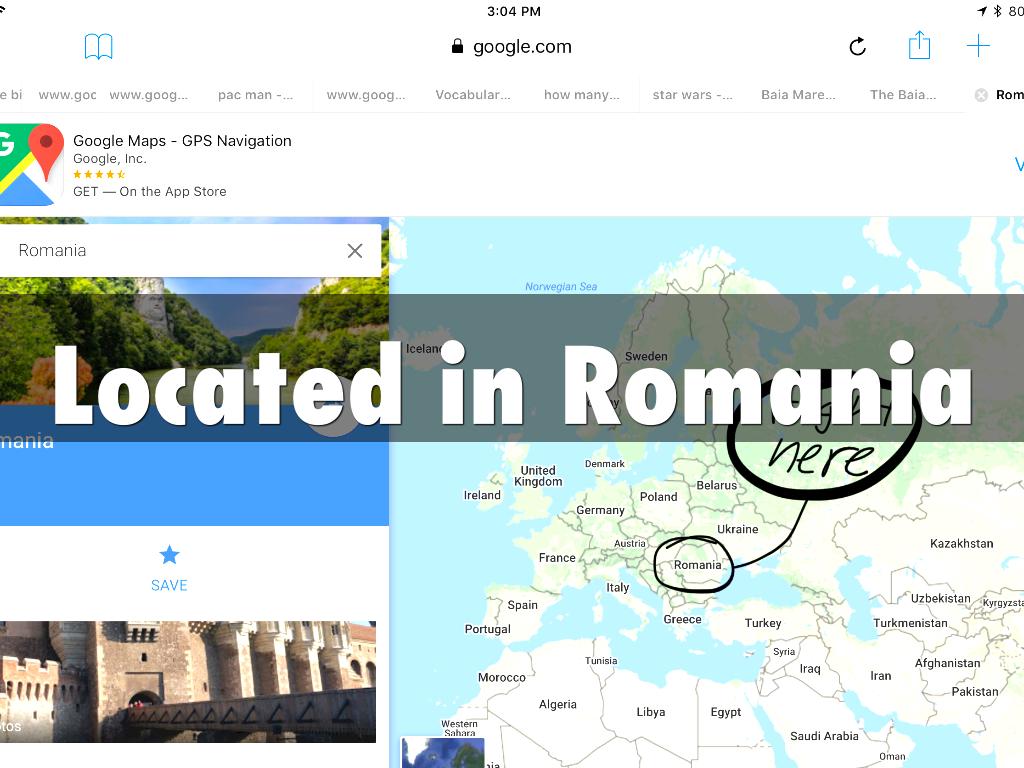This screenshot has height=768, width=1024.
Task: Switch to the "pac man" tab
Action: [255, 95]
